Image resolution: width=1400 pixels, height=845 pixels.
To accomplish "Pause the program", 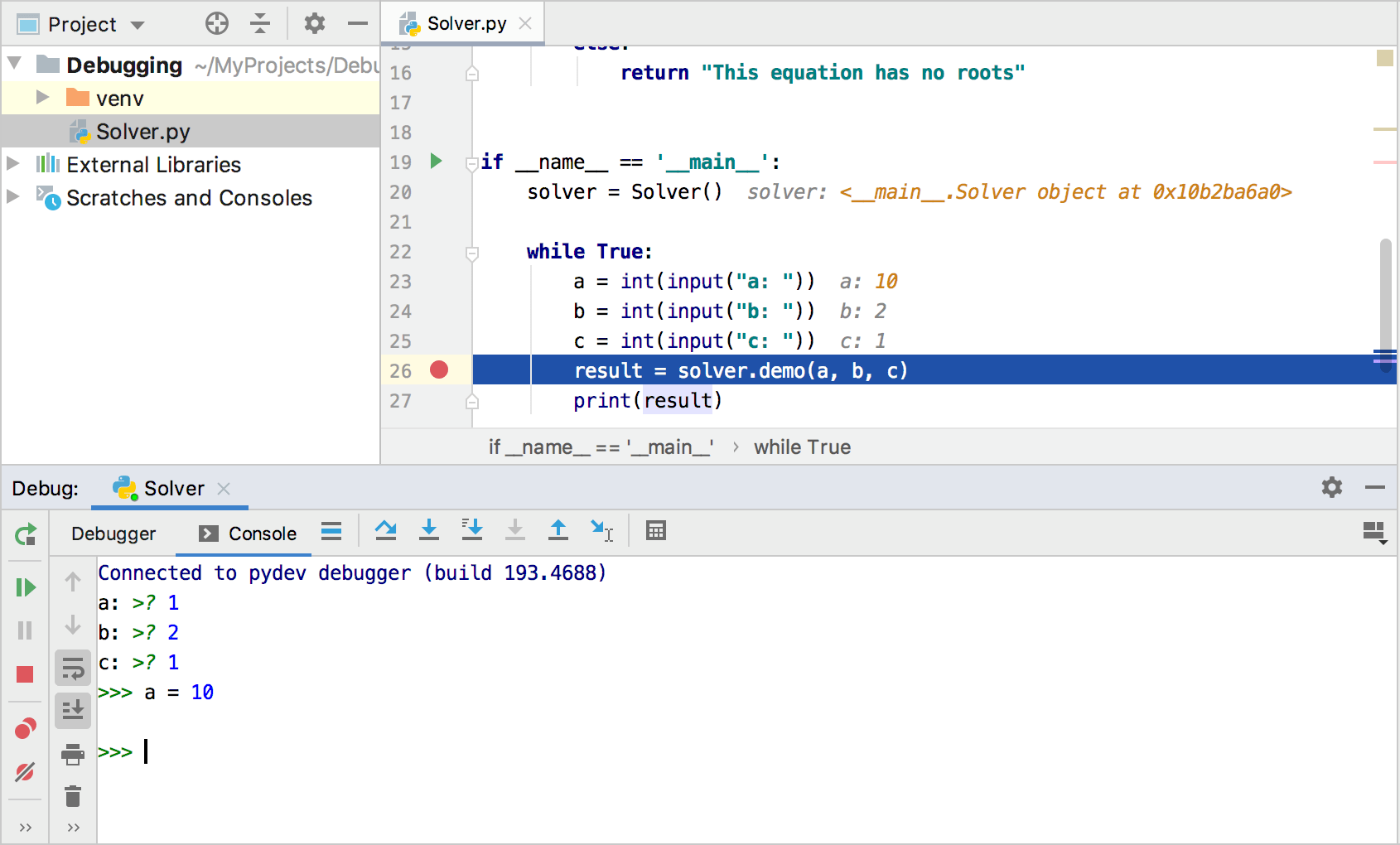I will (25, 630).
